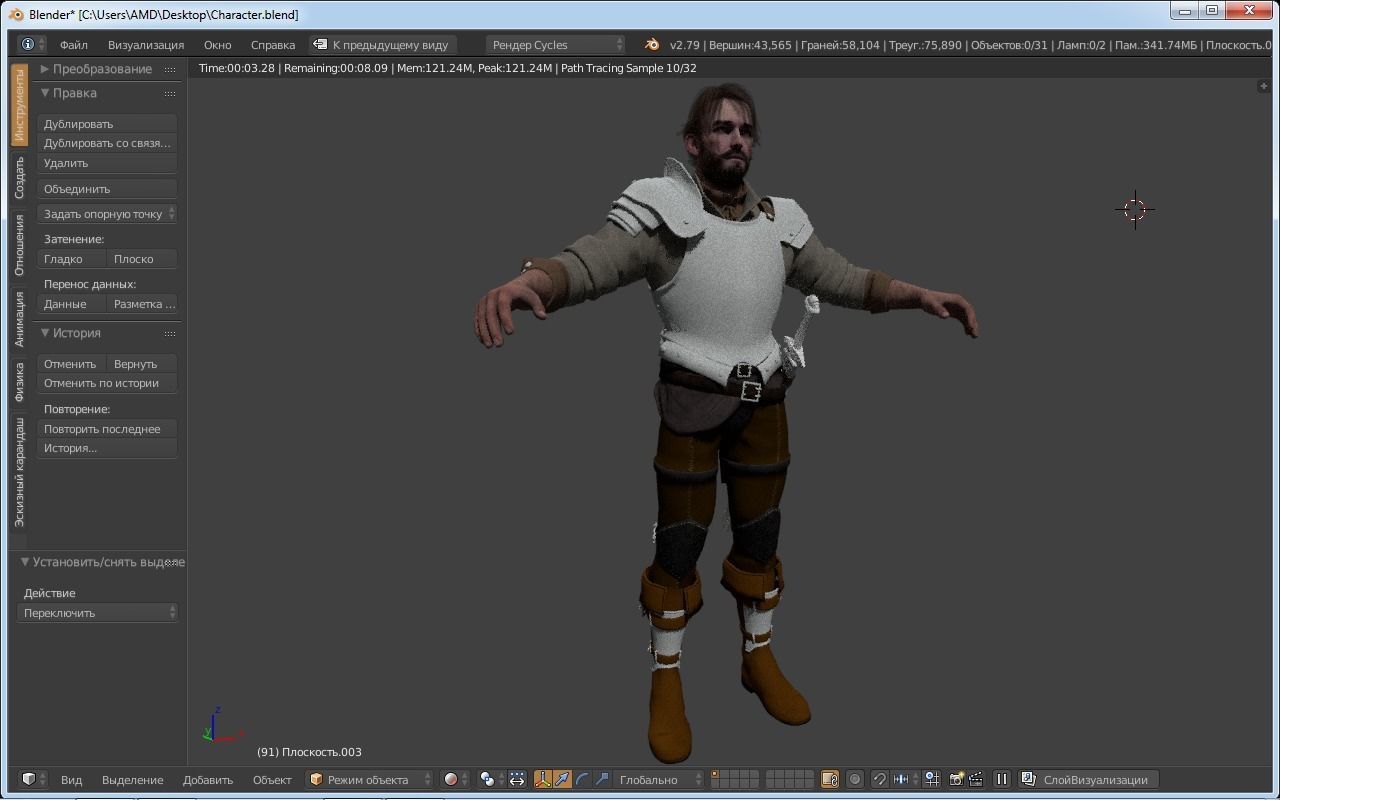Switch to the Отношения tab
1380x800 pixels.
tap(19, 245)
